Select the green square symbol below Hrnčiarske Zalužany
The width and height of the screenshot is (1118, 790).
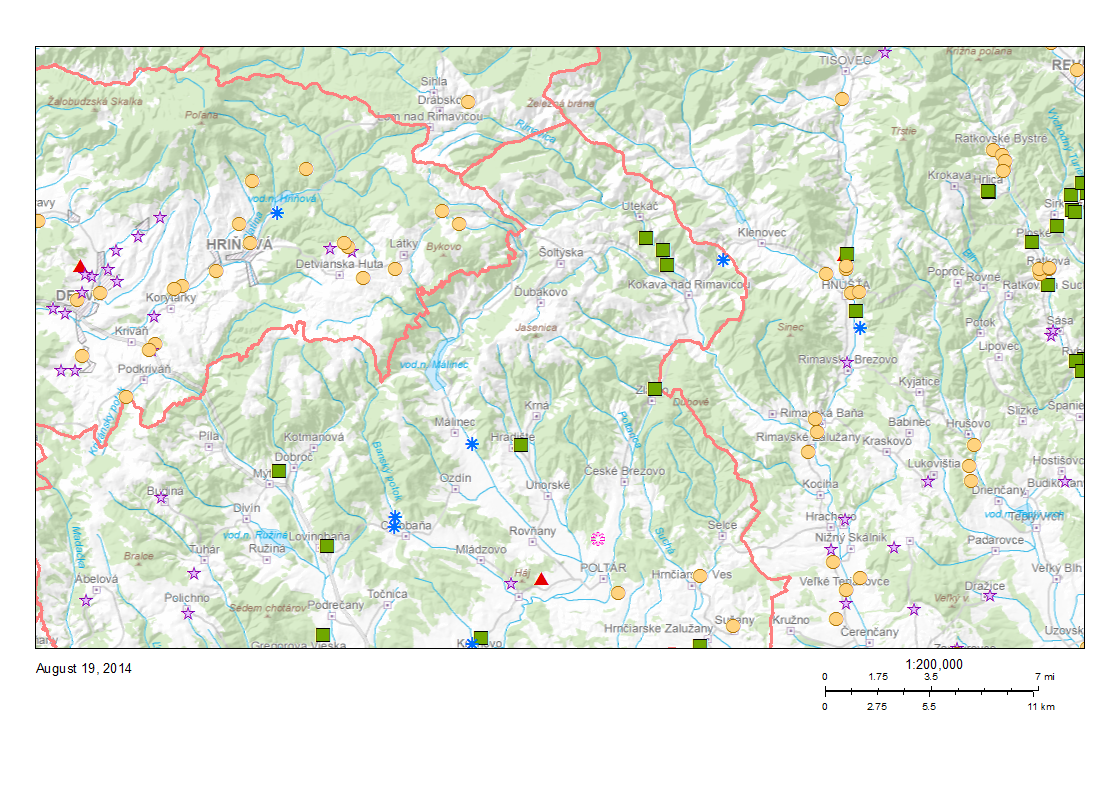[700, 644]
